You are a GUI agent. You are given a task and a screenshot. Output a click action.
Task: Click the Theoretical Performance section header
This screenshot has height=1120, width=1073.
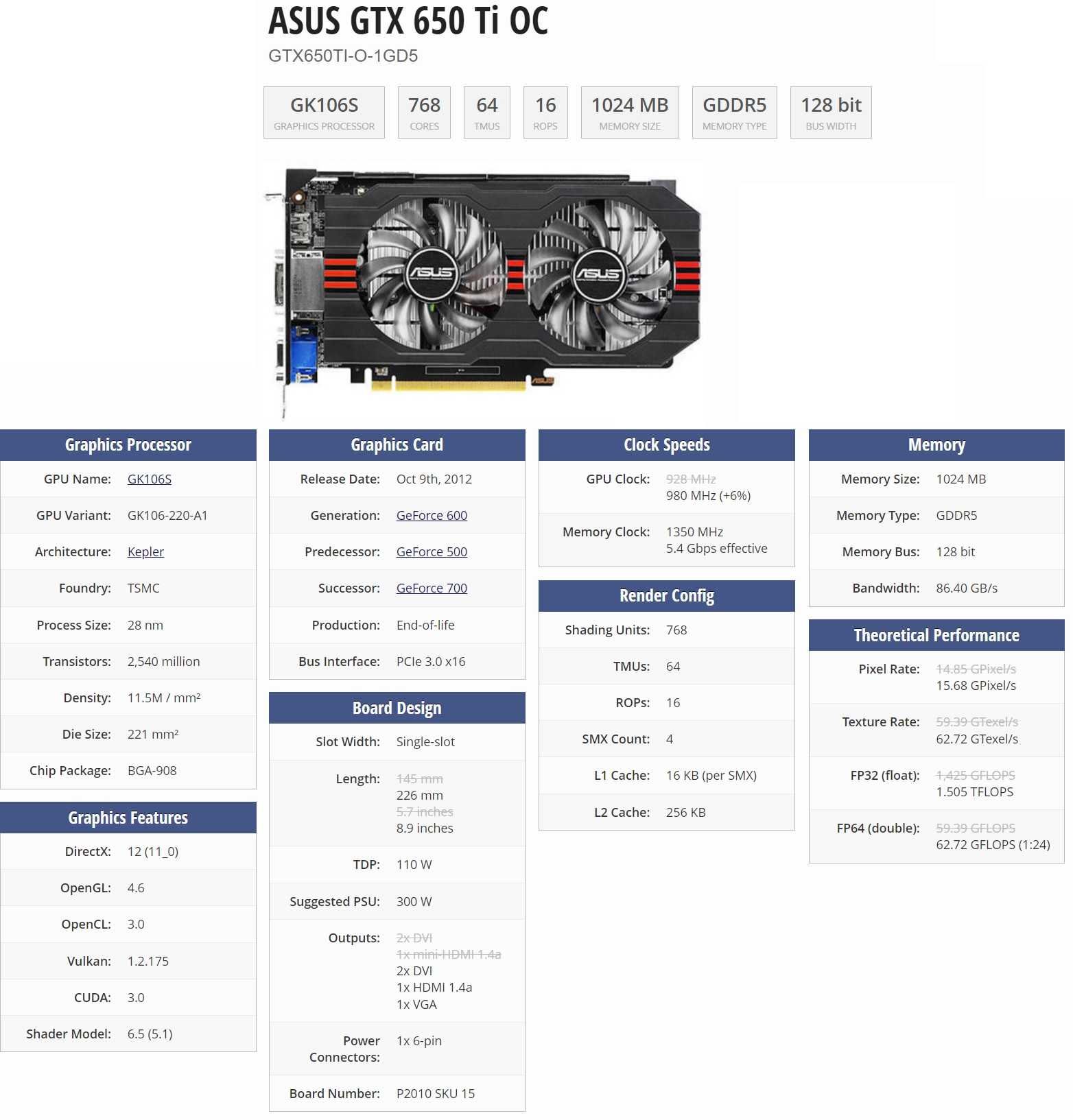point(936,635)
